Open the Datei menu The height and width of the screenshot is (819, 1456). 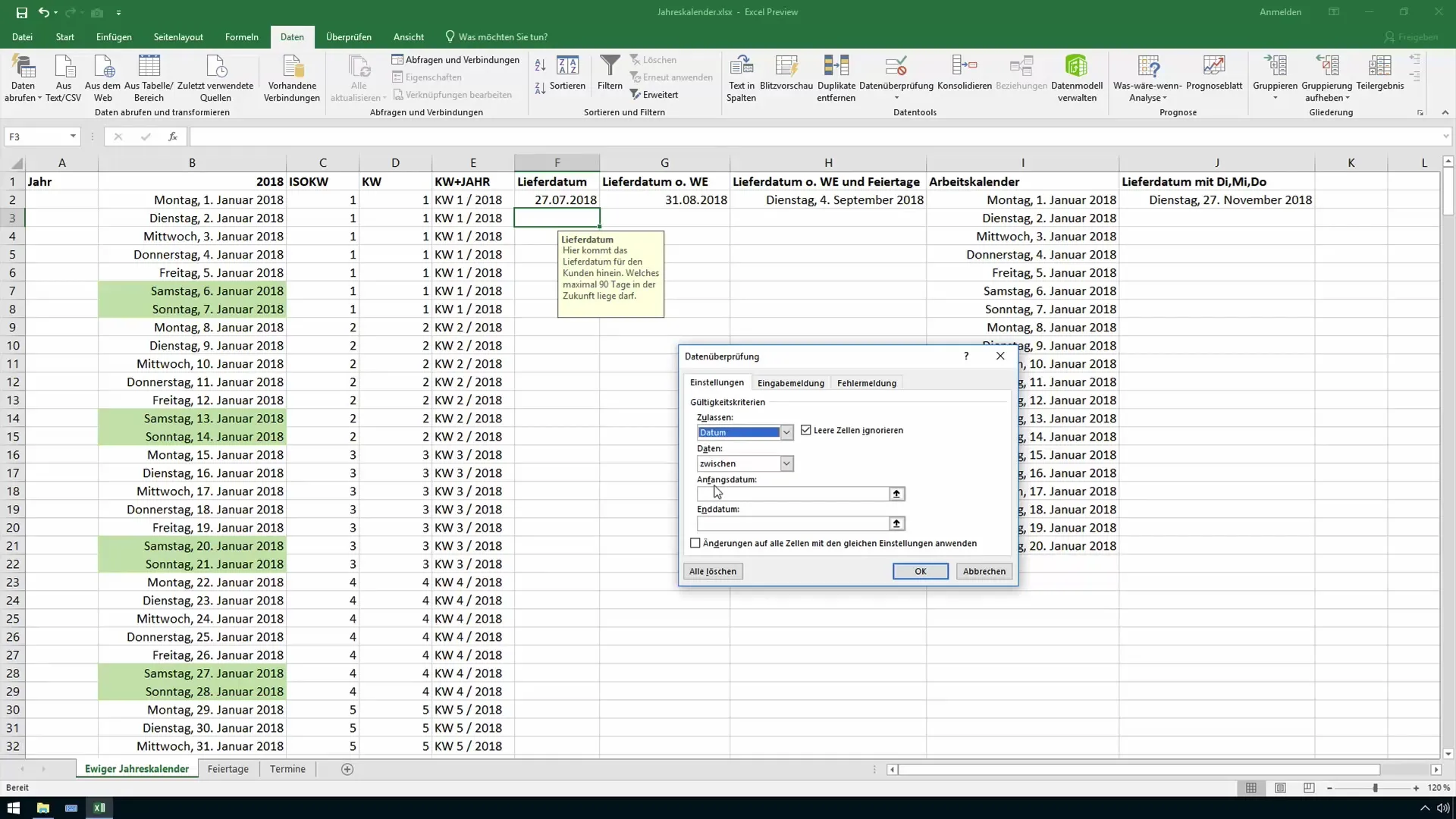[22, 36]
